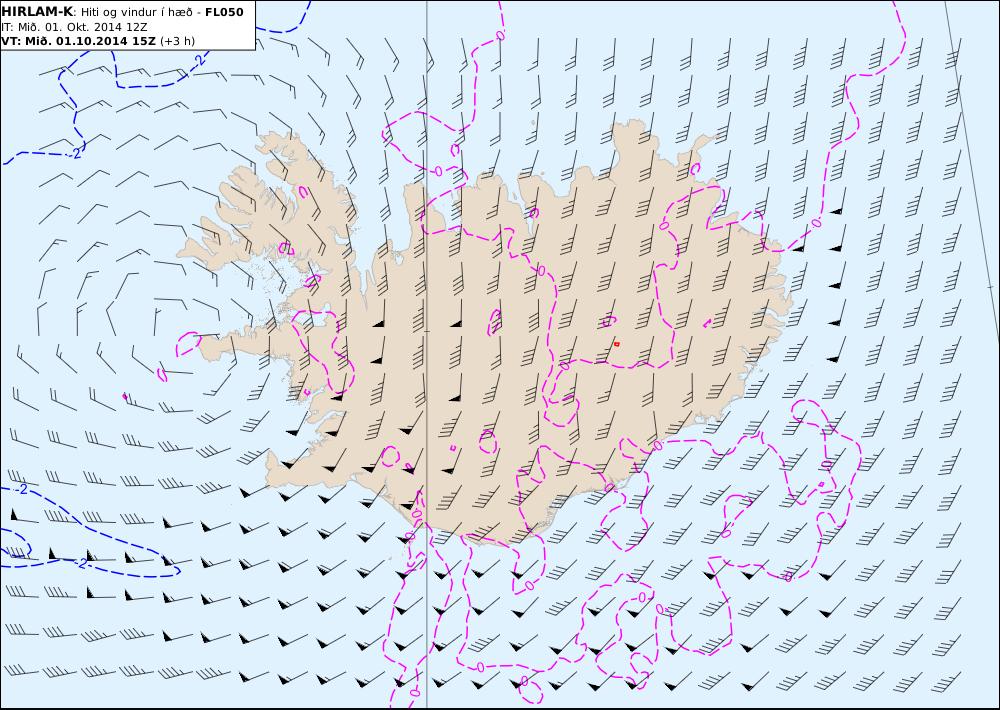Click the VT valid time '01.10.2014 15Z'
Image resolution: width=1000 pixels, height=710 pixels.
click(x=106, y=41)
